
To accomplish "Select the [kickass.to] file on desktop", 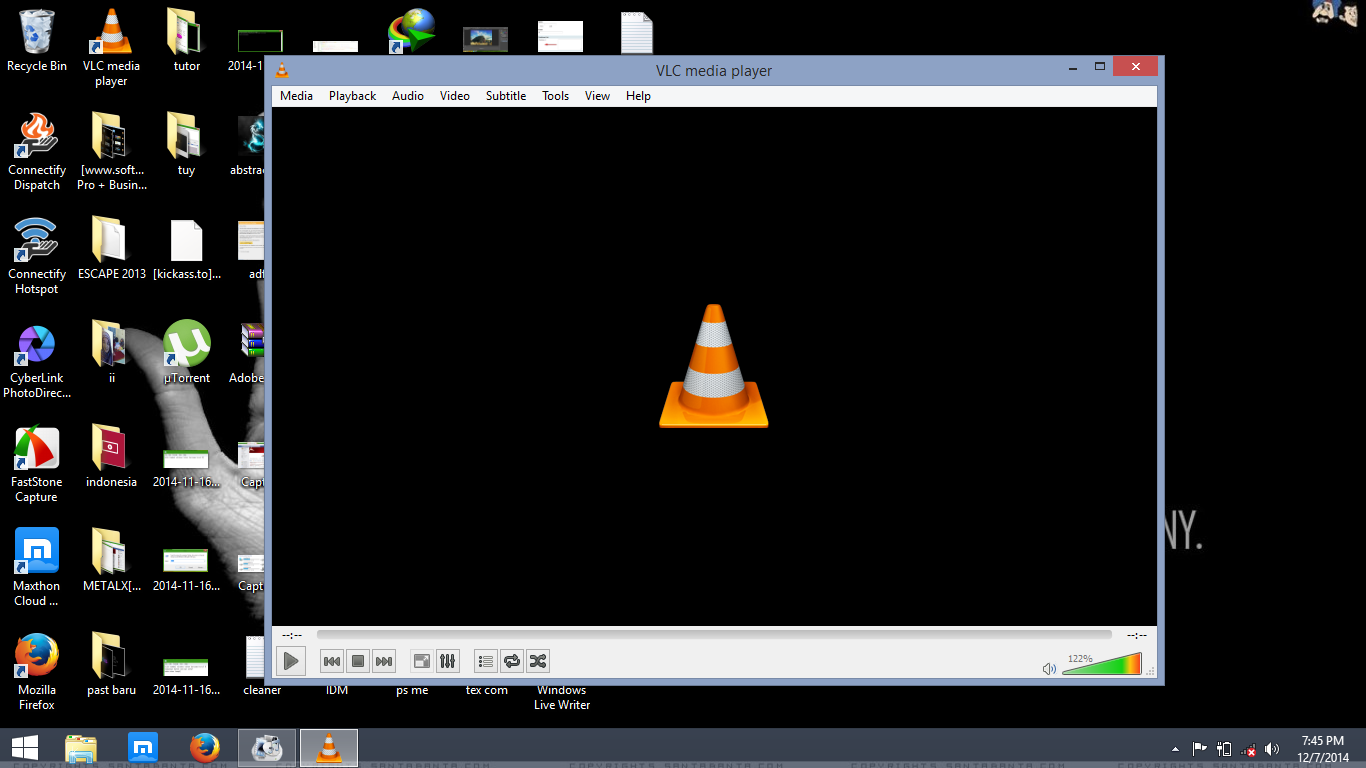I will click(186, 248).
